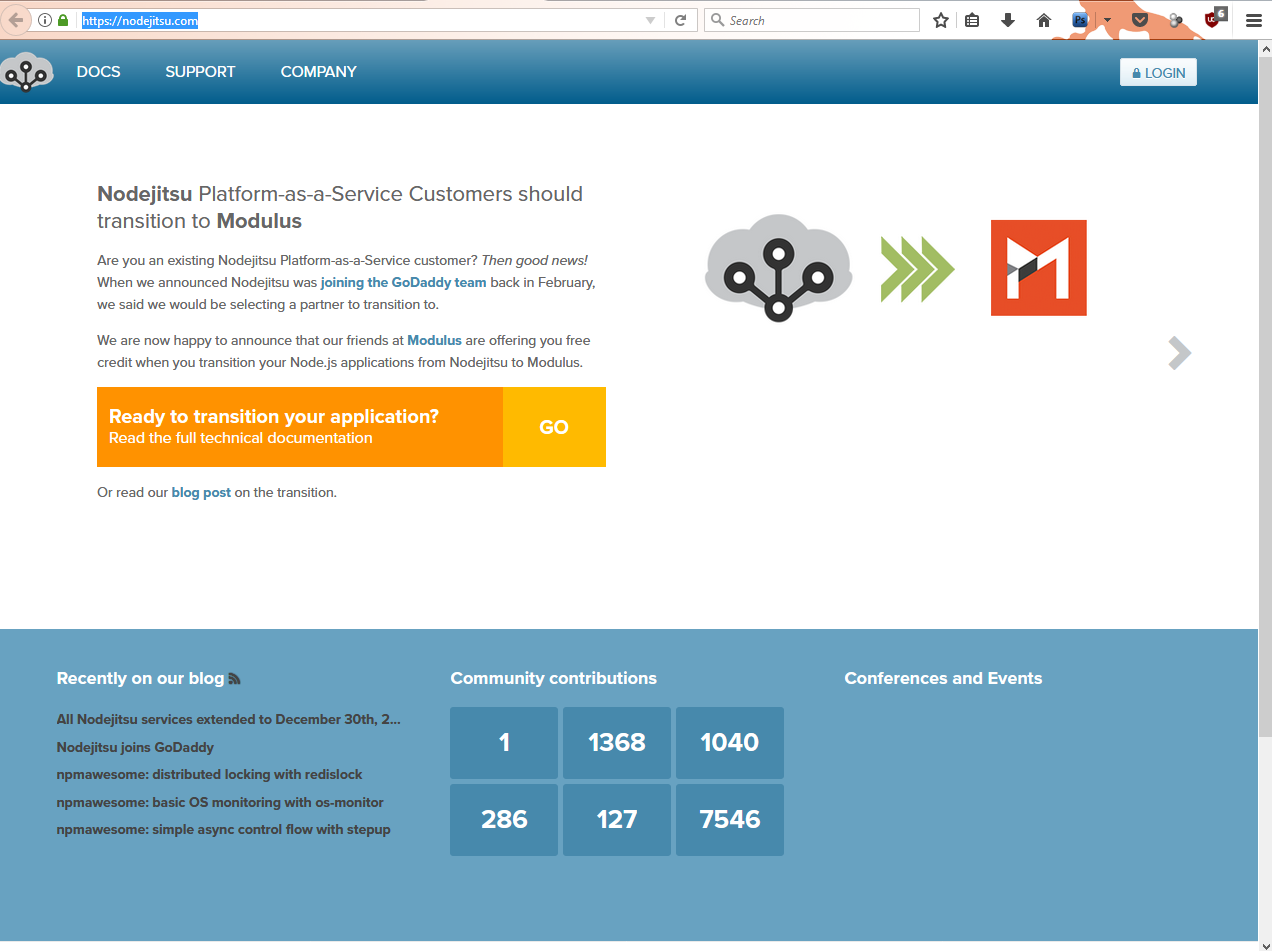Open the distributed locking with redislock post

209,774
